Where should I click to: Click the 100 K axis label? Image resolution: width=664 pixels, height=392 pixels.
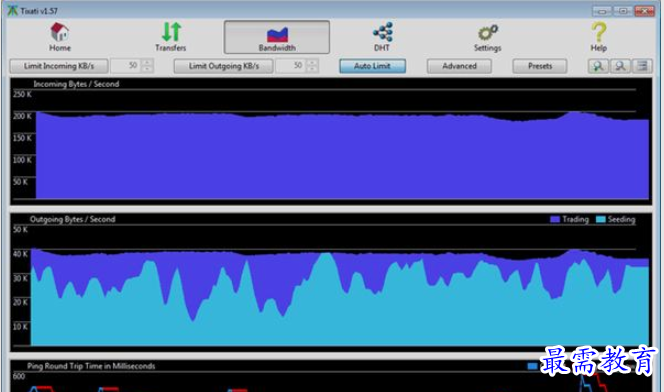coord(22,160)
